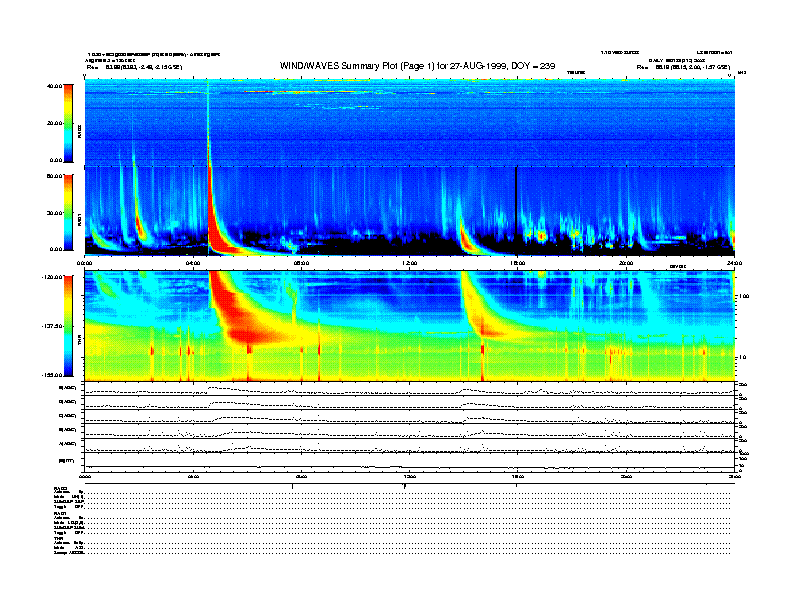Click the 20.00 label on RAD2 scale
792x612 pixels.
click(54, 123)
